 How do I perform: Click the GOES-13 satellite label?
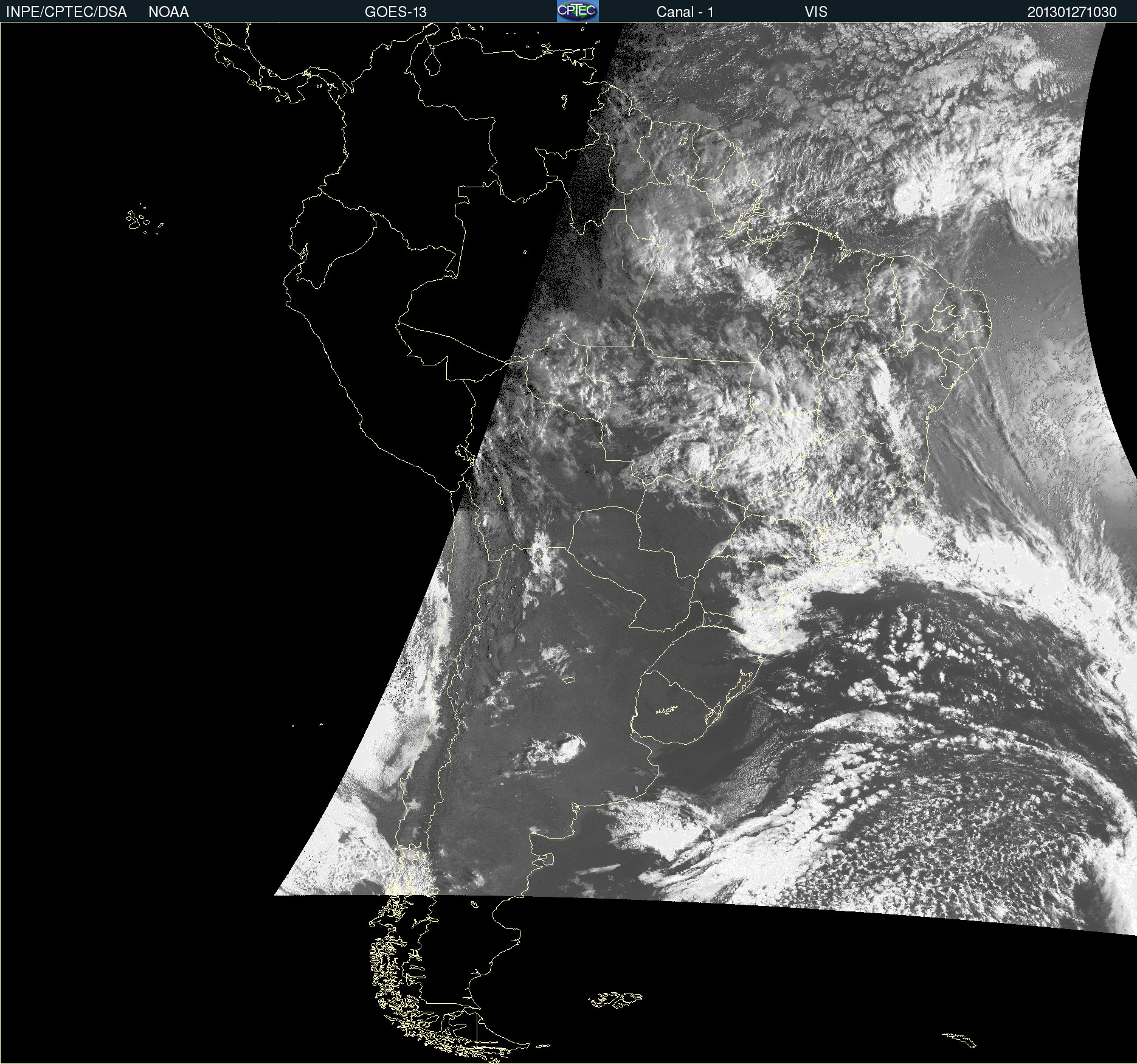click(396, 12)
